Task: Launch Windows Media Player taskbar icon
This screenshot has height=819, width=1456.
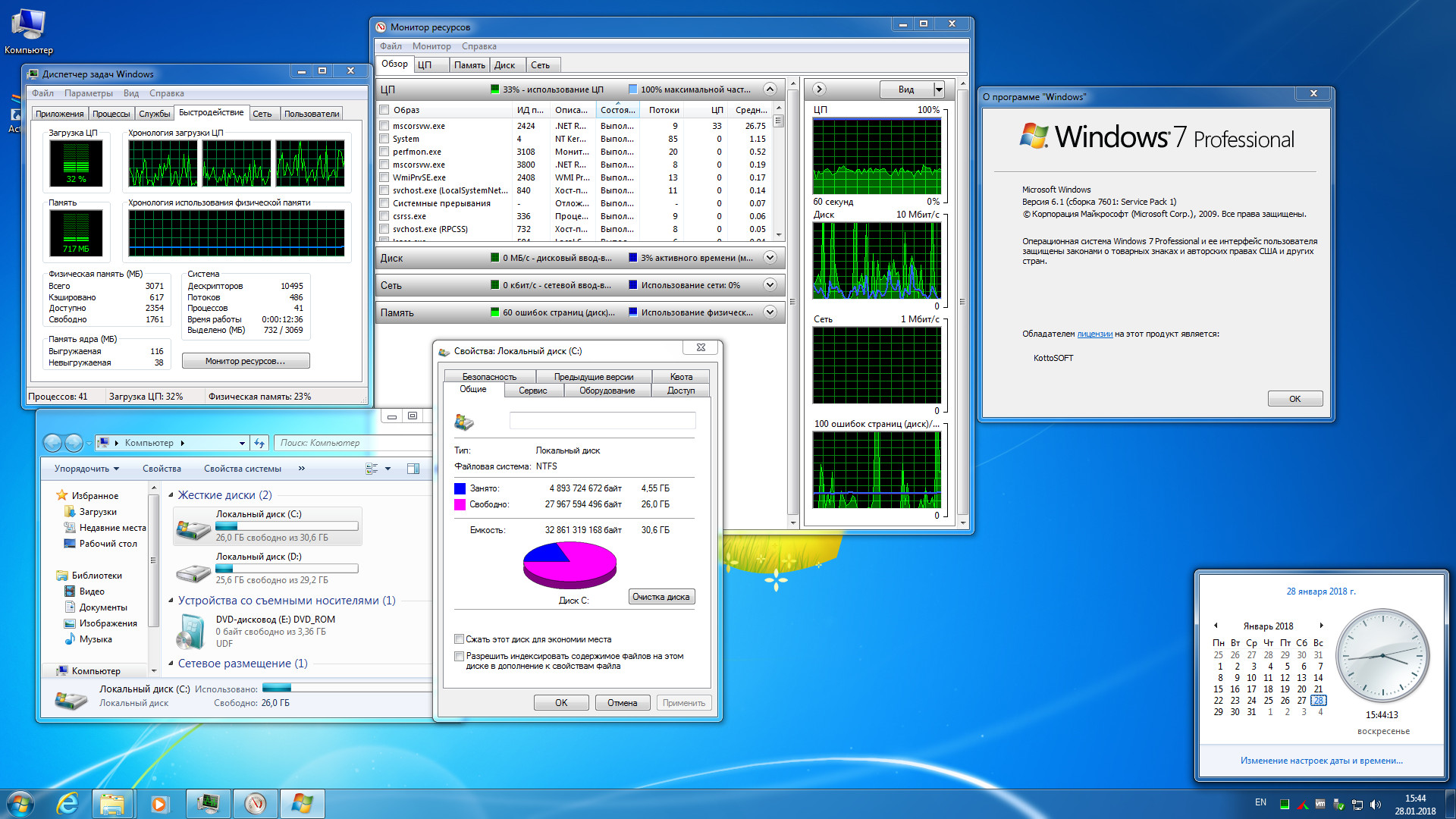Action: click(159, 804)
